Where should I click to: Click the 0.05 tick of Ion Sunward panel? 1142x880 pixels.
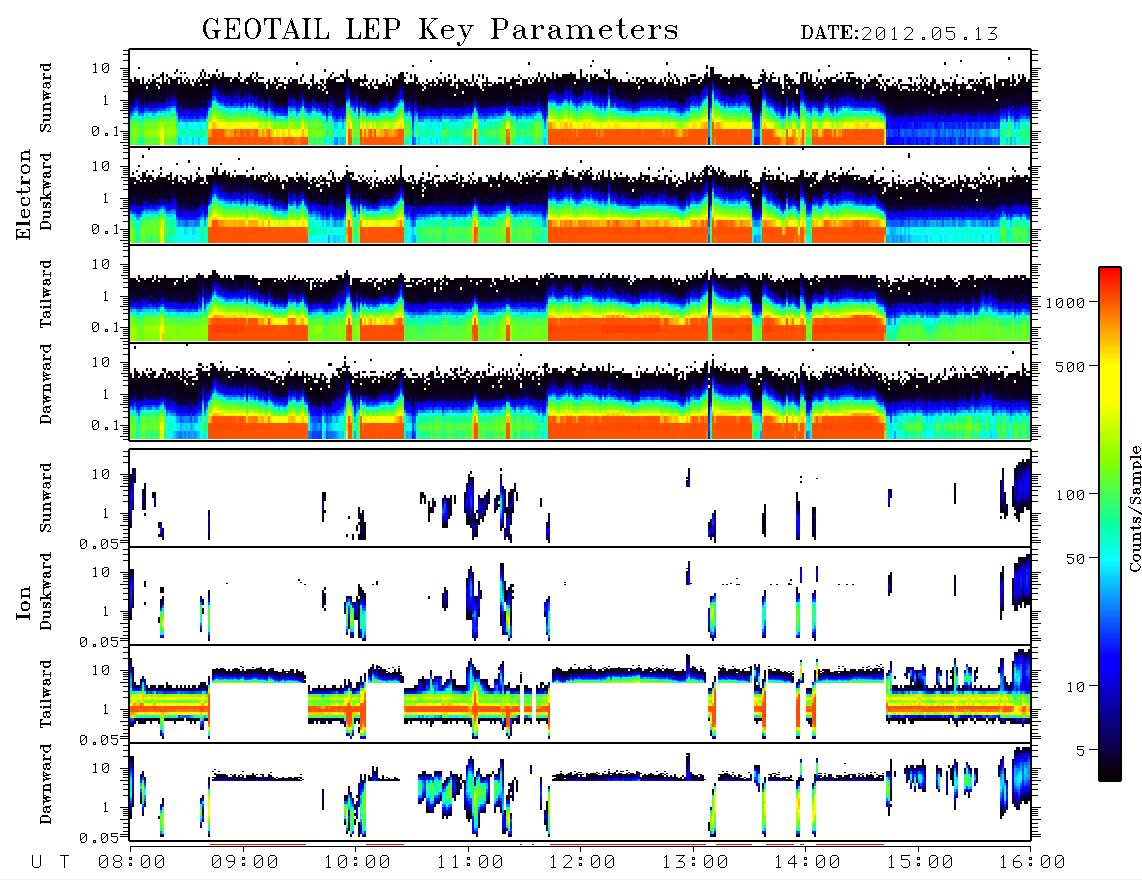coord(98,544)
